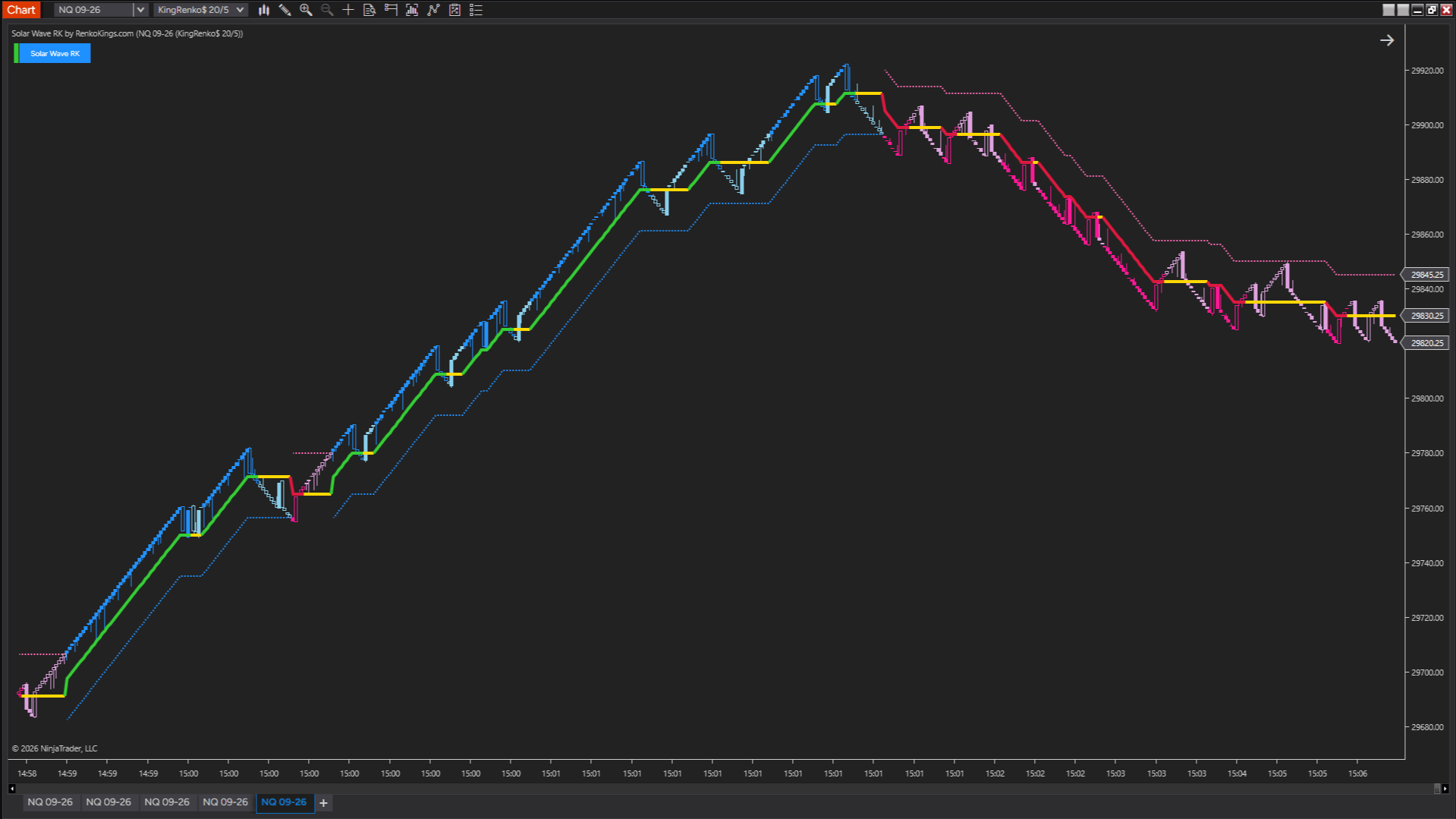This screenshot has width=1456, height=819.
Task: Open the Strategies icon
Action: 433,10
